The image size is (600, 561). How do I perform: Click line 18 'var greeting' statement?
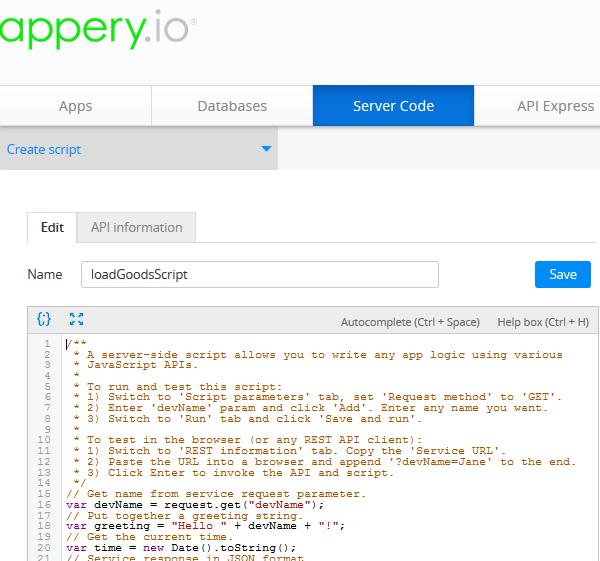(205, 526)
